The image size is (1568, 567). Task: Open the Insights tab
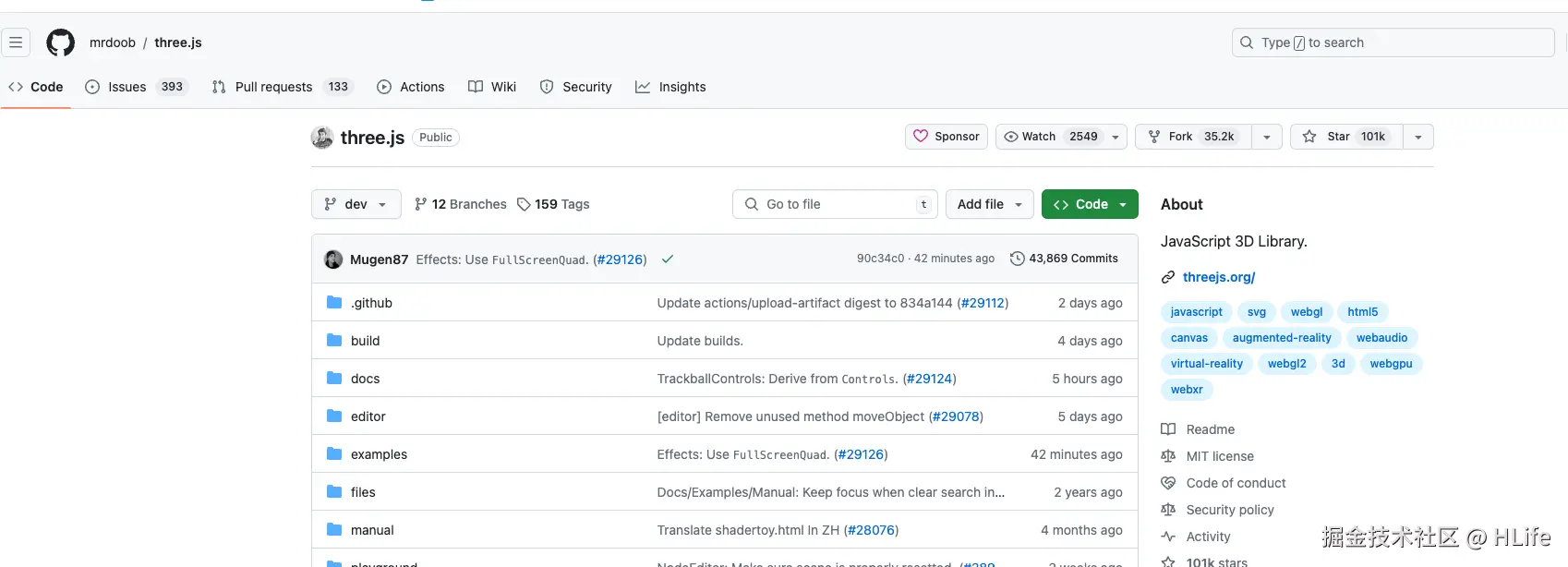(x=670, y=87)
